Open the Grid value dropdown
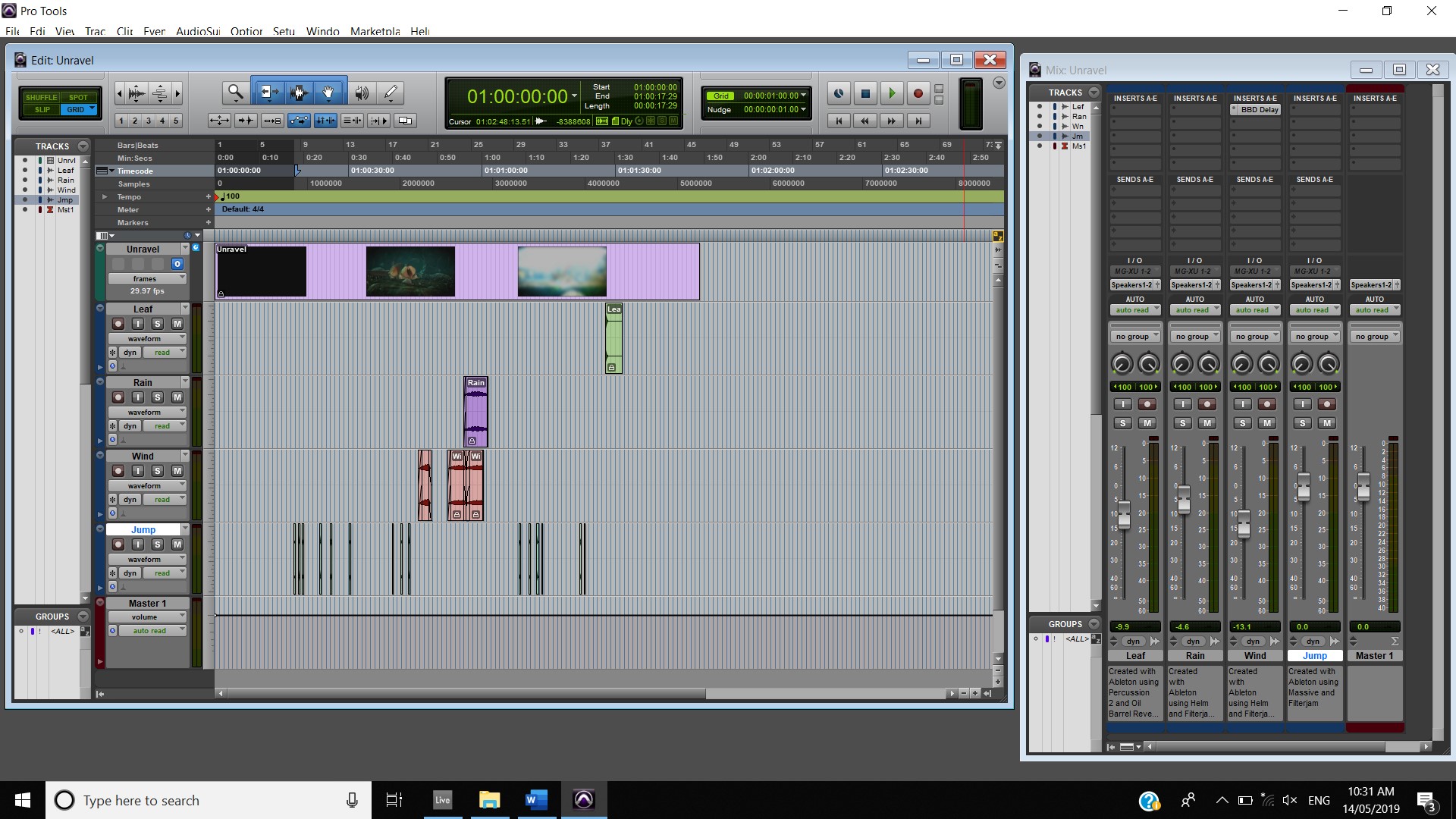The image size is (1456, 819). click(803, 96)
